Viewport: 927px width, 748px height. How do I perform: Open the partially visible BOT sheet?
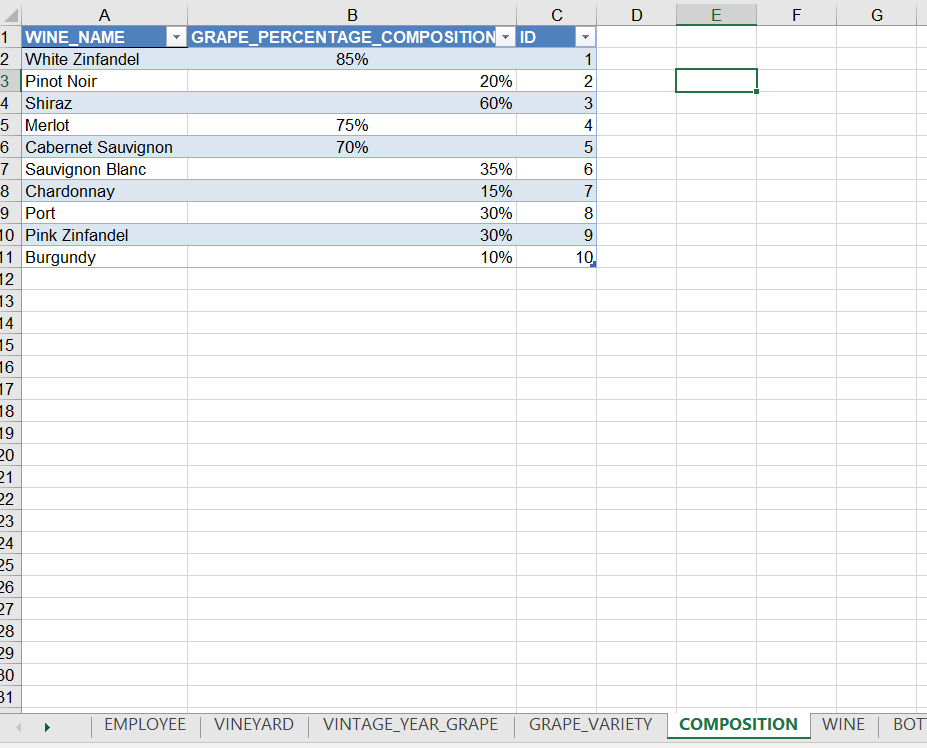click(x=908, y=725)
